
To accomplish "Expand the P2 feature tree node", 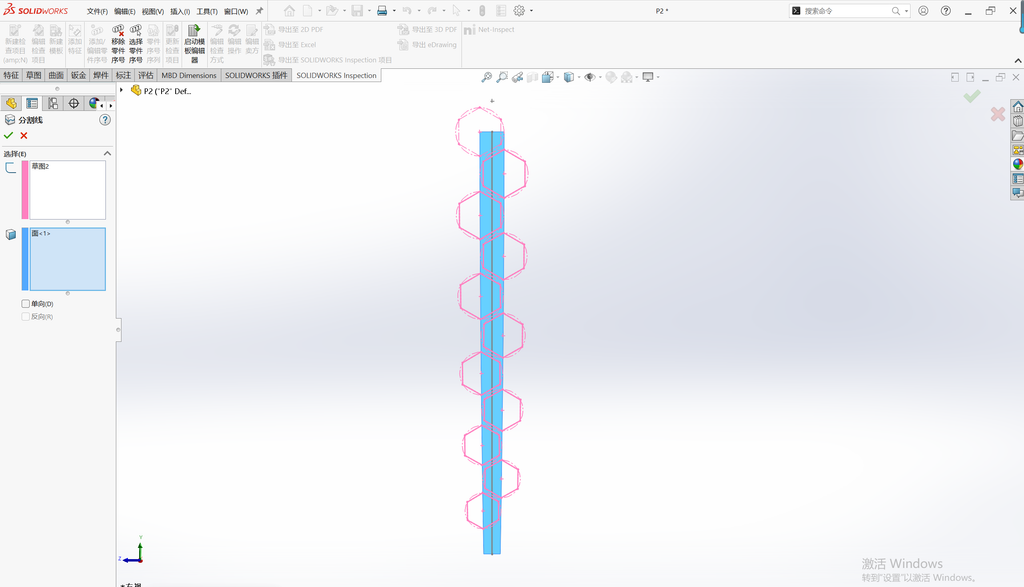I will pyautogui.click(x=121, y=91).
